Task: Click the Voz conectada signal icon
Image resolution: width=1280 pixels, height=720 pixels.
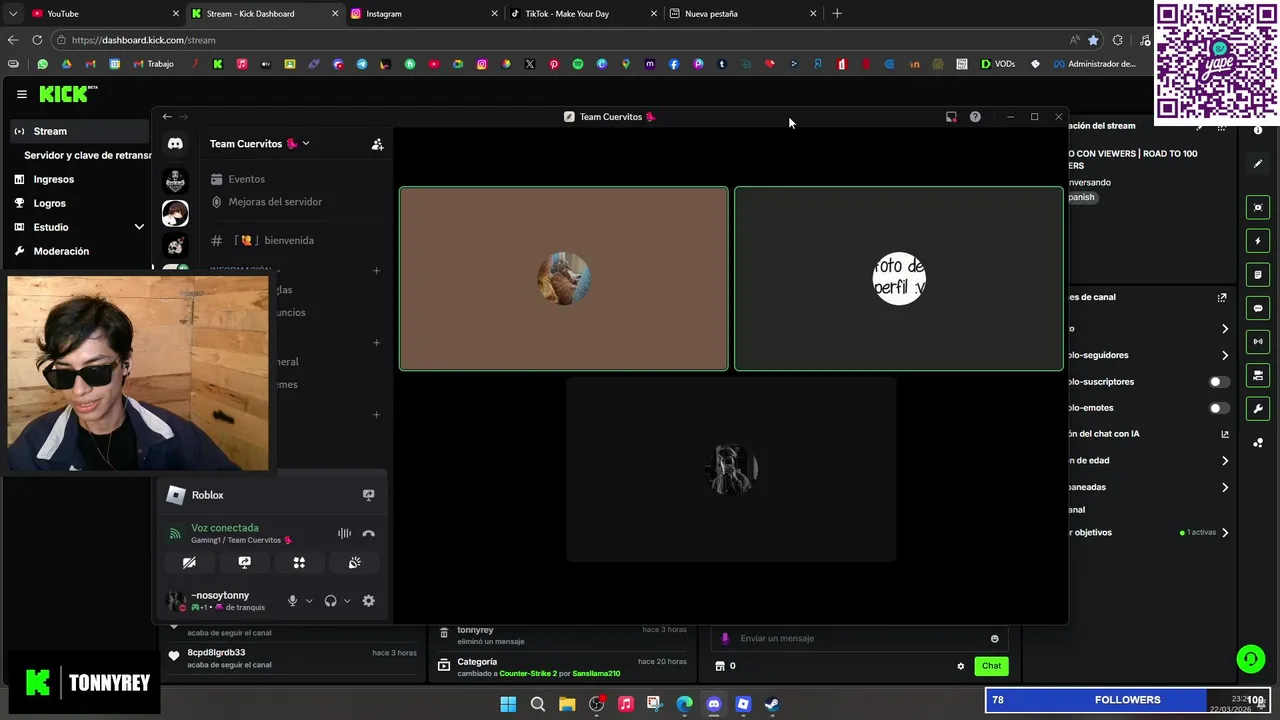Action: (175, 534)
